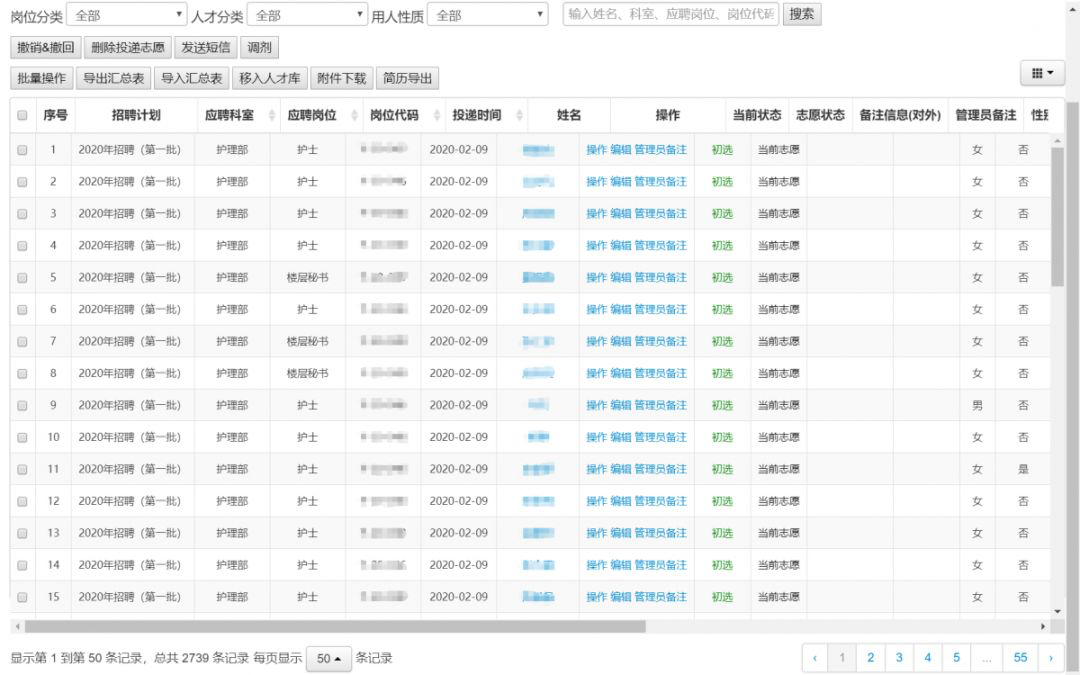Image resolution: width=1080 pixels, height=675 pixels.
Task: Go to page 55 via pagination
Action: coord(1019,657)
